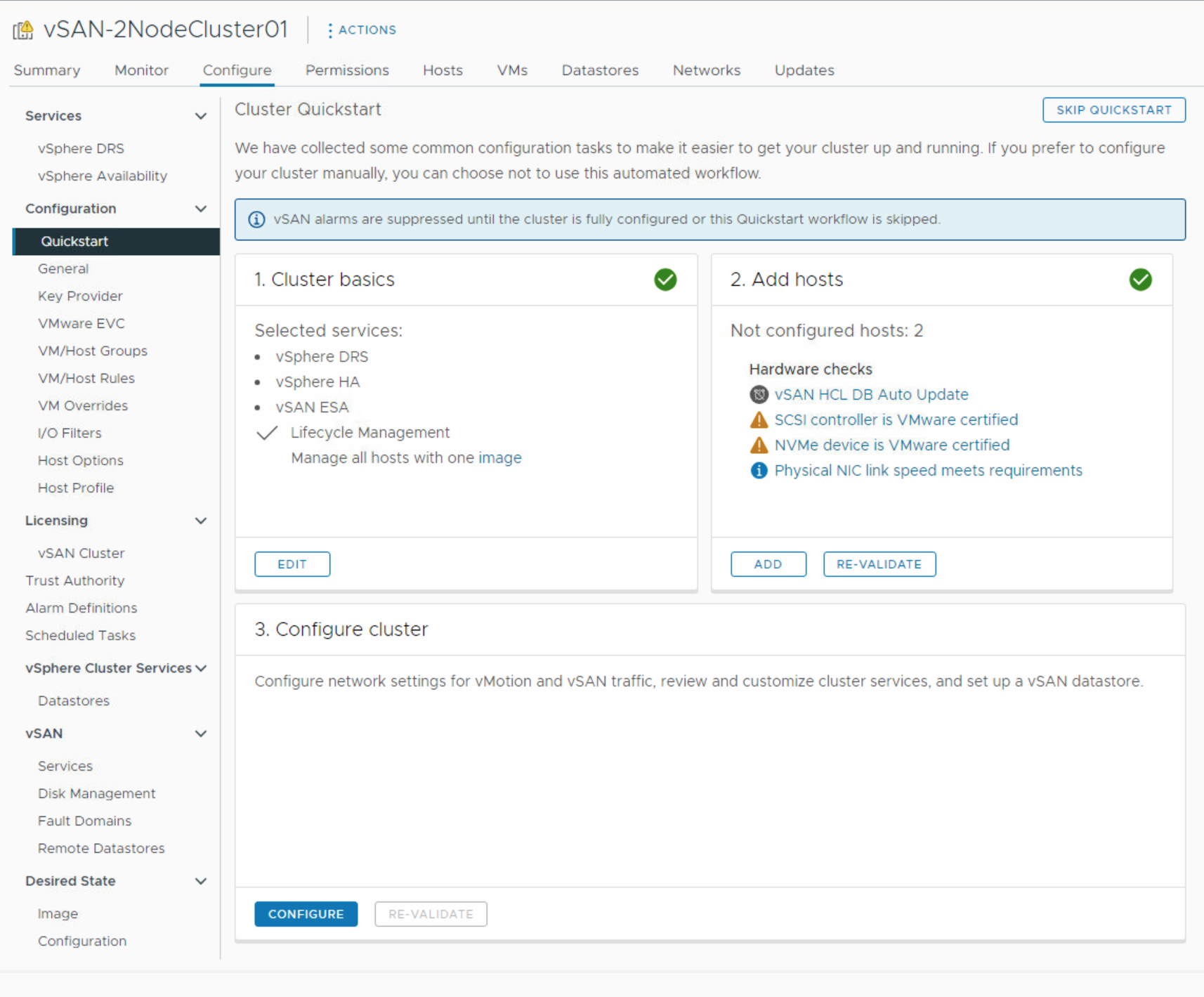
Task: Click the warning triangle beside SCSI controller check
Action: point(759,419)
